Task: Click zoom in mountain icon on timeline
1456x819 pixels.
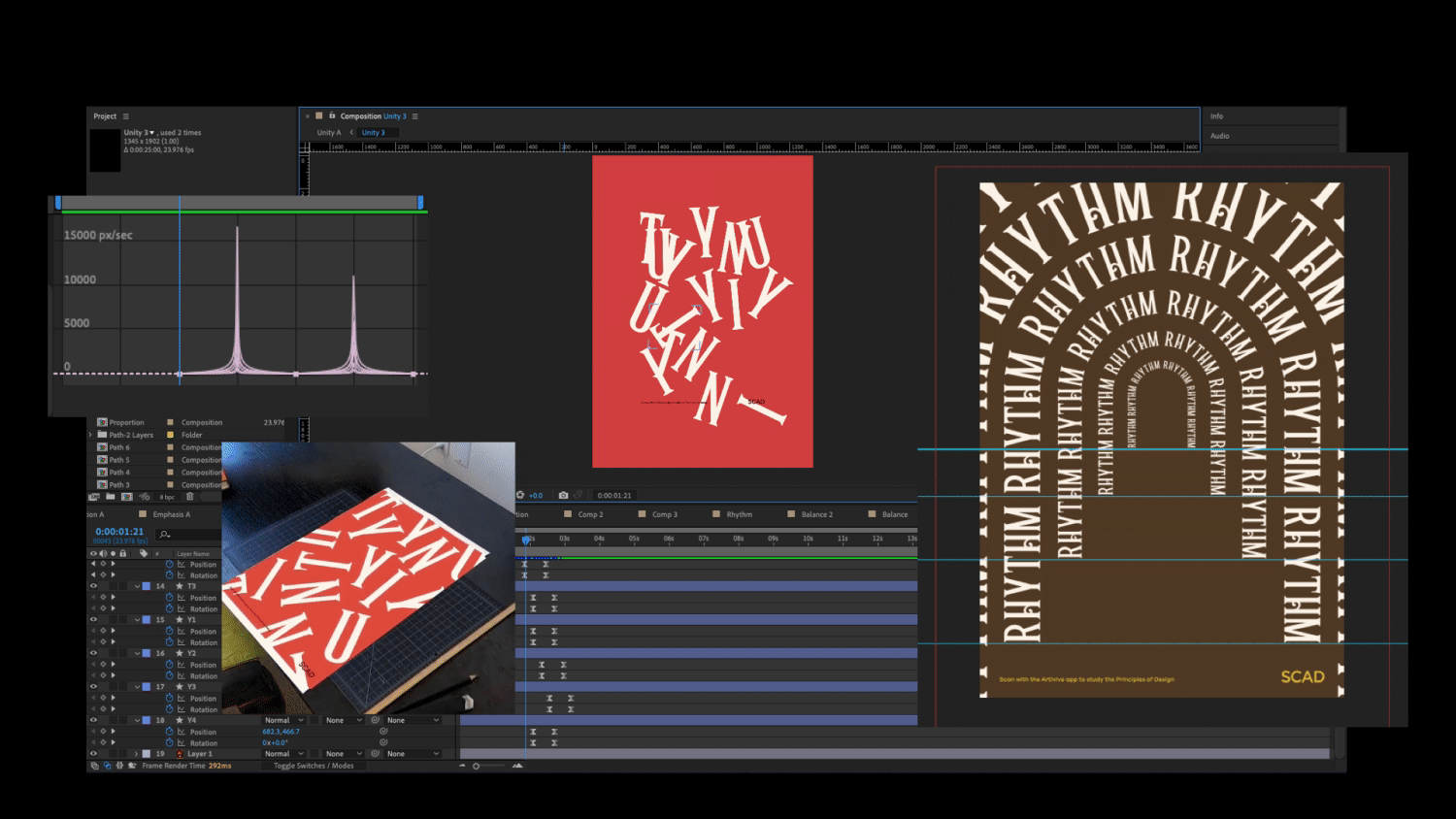Action: click(517, 766)
